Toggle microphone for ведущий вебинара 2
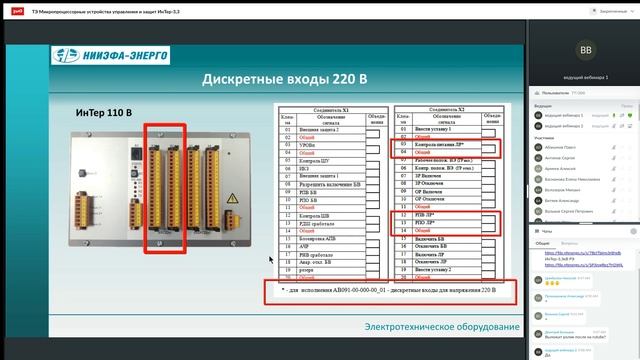The image size is (640, 360). click(x=613, y=126)
